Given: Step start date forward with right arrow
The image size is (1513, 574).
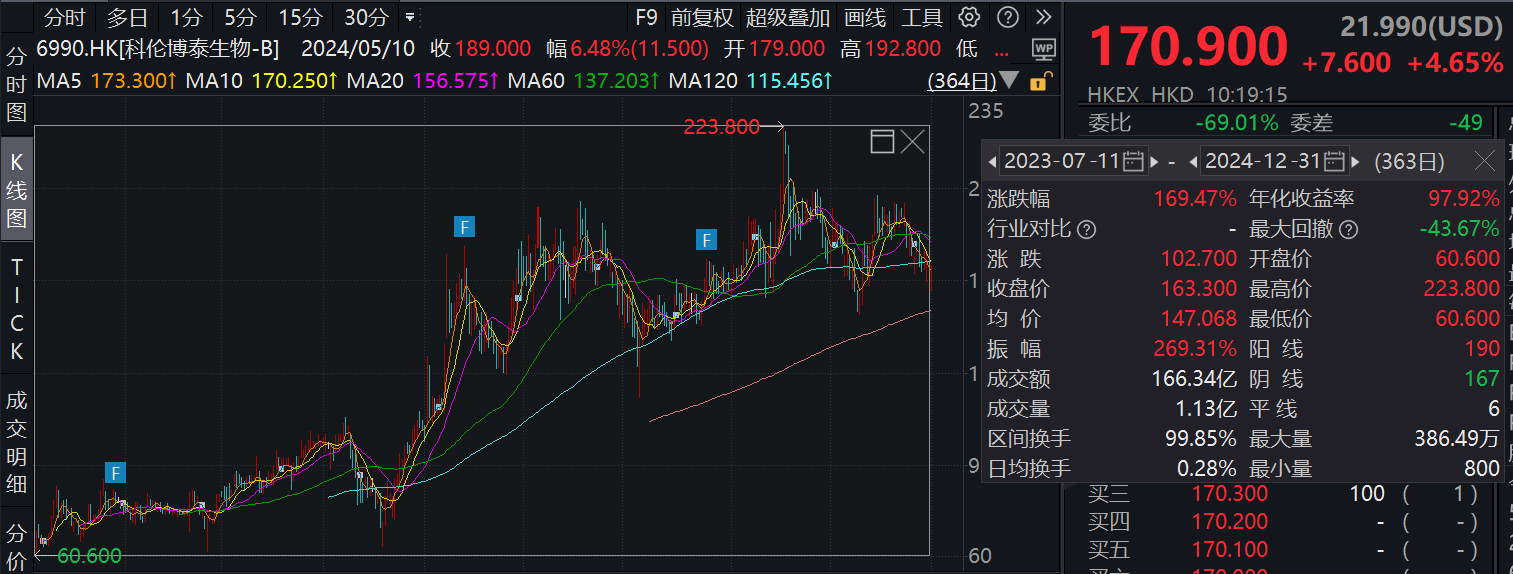Looking at the screenshot, I should [x=1155, y=161].
